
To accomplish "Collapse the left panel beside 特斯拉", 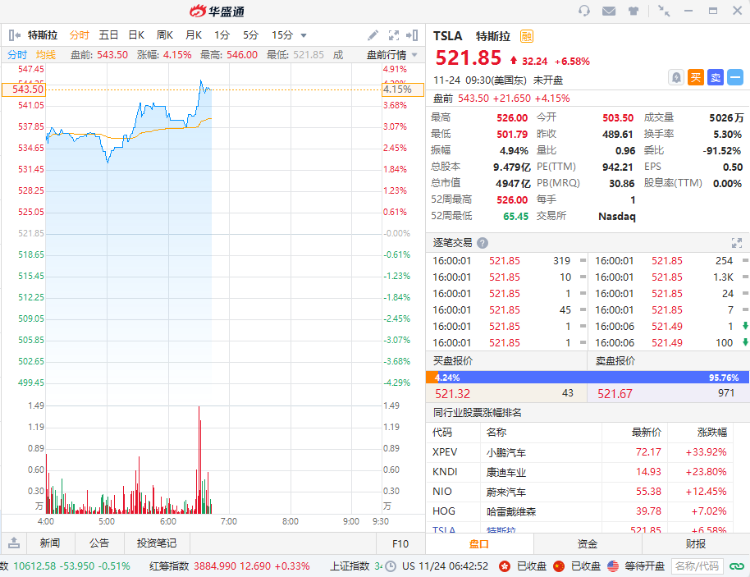I will 14,35.
